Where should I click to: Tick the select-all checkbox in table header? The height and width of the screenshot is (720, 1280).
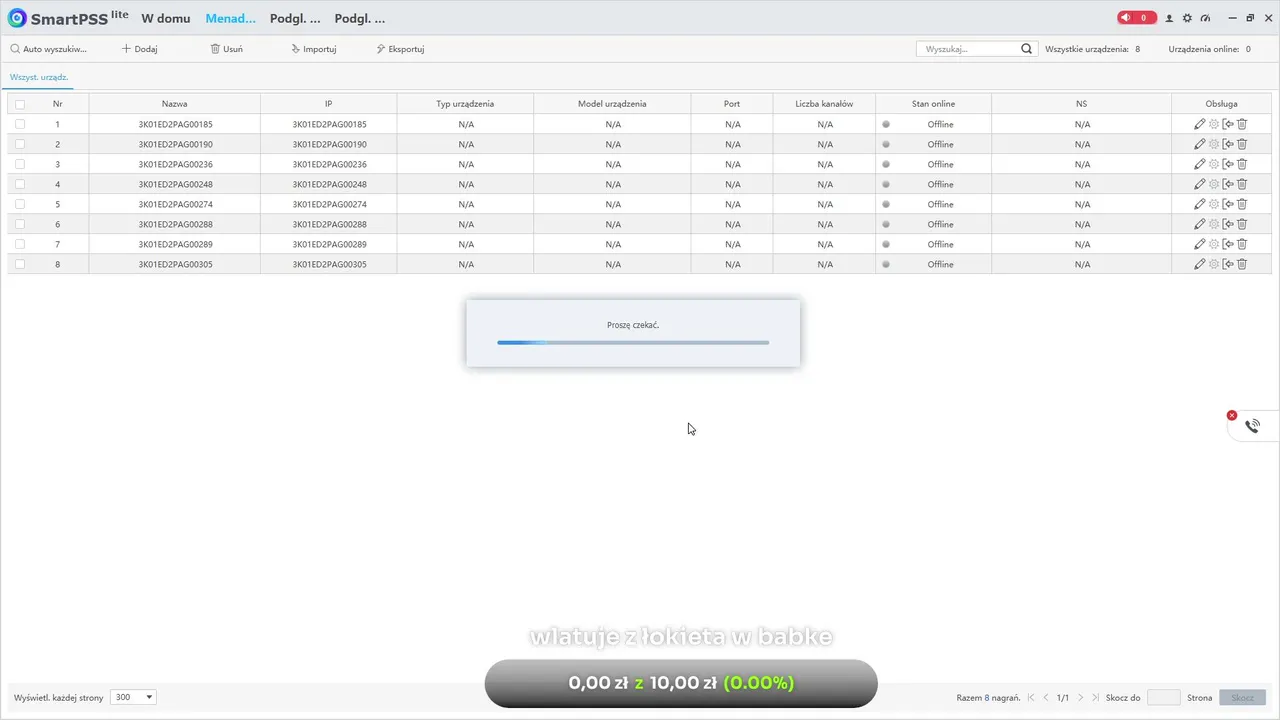pyautogui.click(x=20, y=104)
